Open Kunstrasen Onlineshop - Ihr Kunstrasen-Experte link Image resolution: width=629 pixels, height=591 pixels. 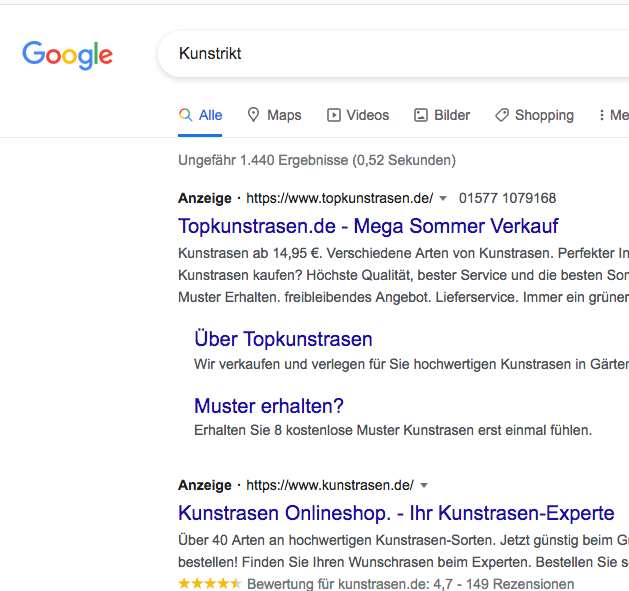pos(396,513)
